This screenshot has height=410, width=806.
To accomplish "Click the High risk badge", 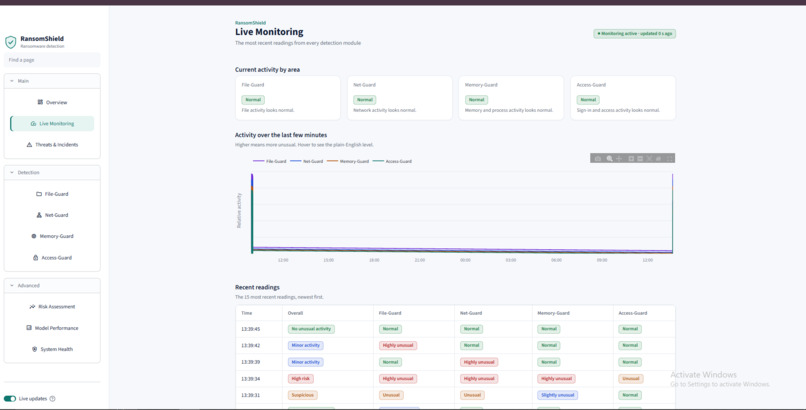I will tap(301, 379).
